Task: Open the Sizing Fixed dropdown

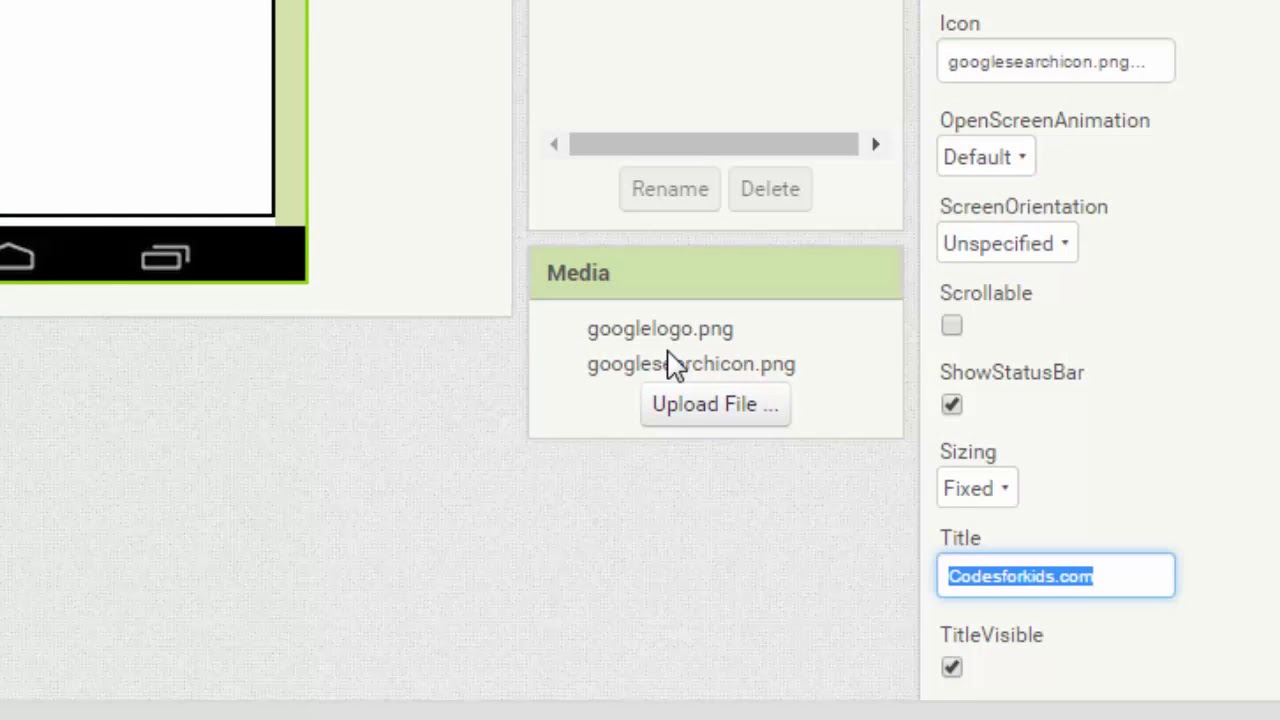Action: pyautogui.click(x=977, y=488)
